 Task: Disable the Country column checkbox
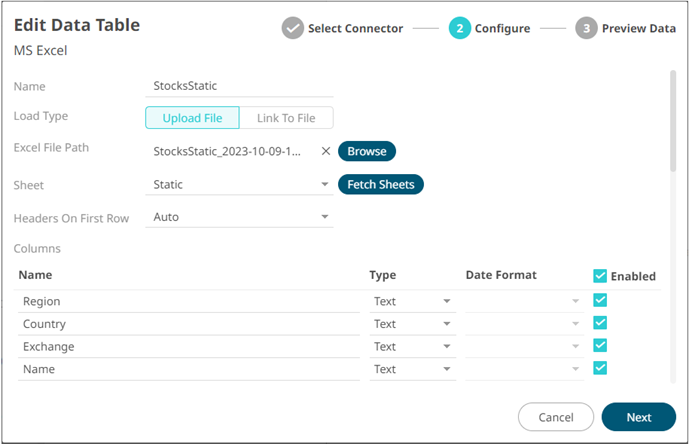[600, 323]
